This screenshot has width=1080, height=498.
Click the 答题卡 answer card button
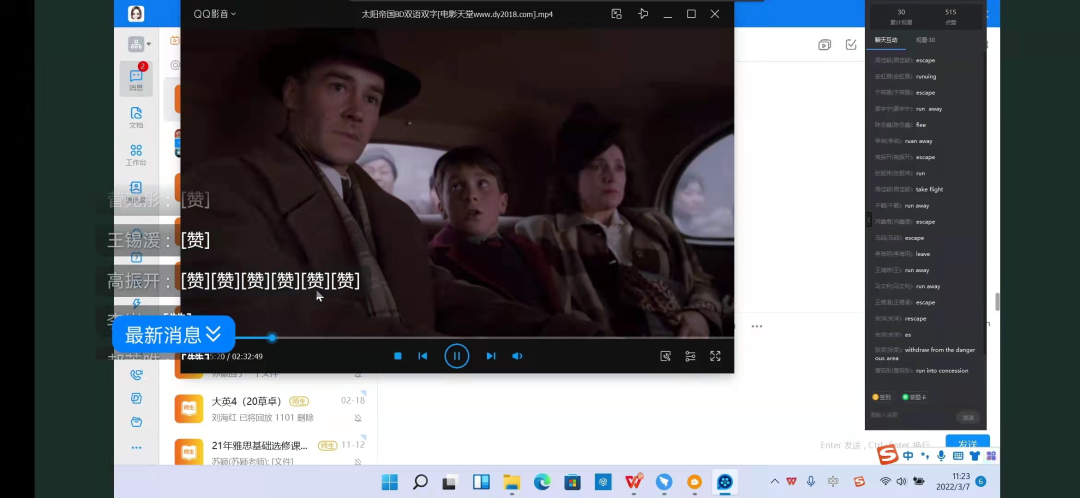point(915,397)
